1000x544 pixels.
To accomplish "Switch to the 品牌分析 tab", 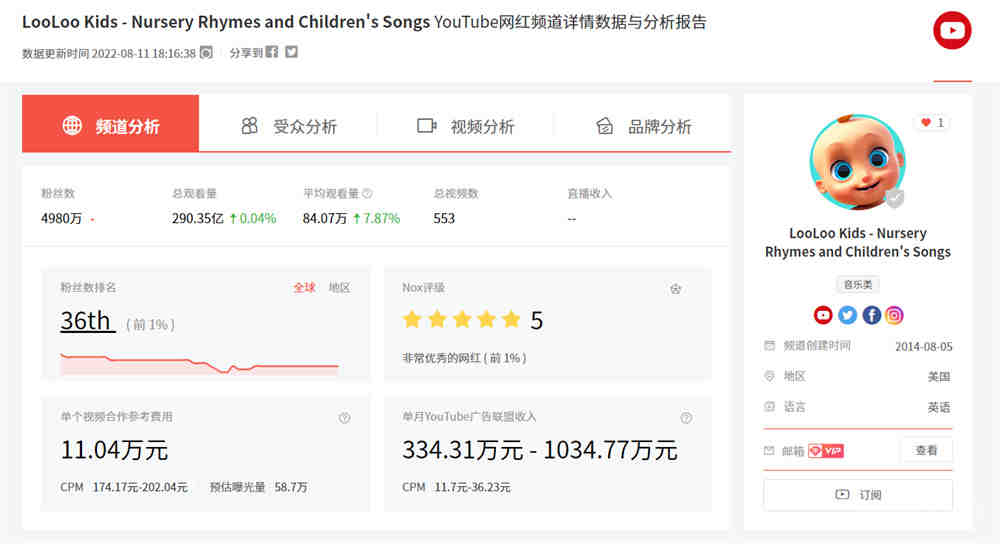I will point(643,126).
